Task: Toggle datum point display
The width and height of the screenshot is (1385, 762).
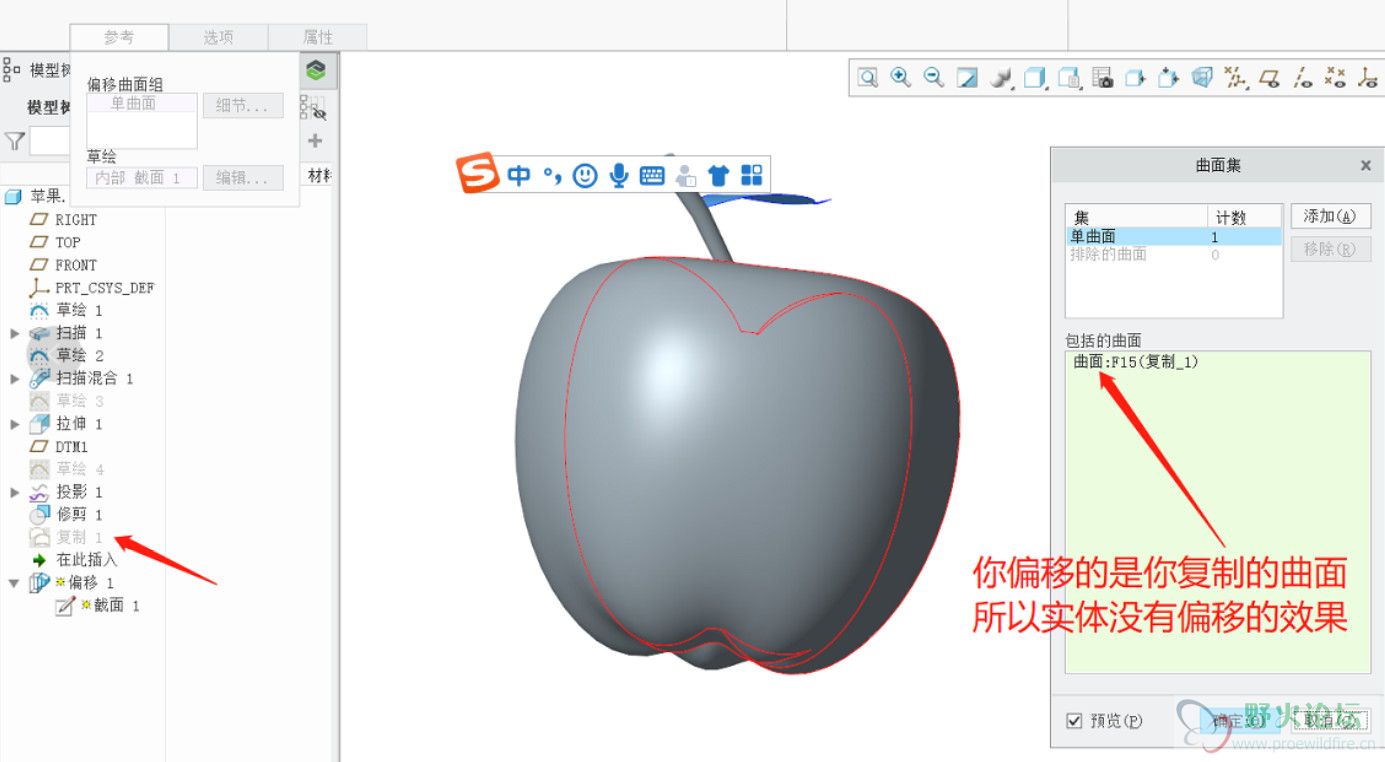Action: click(x=1336, y=78)
